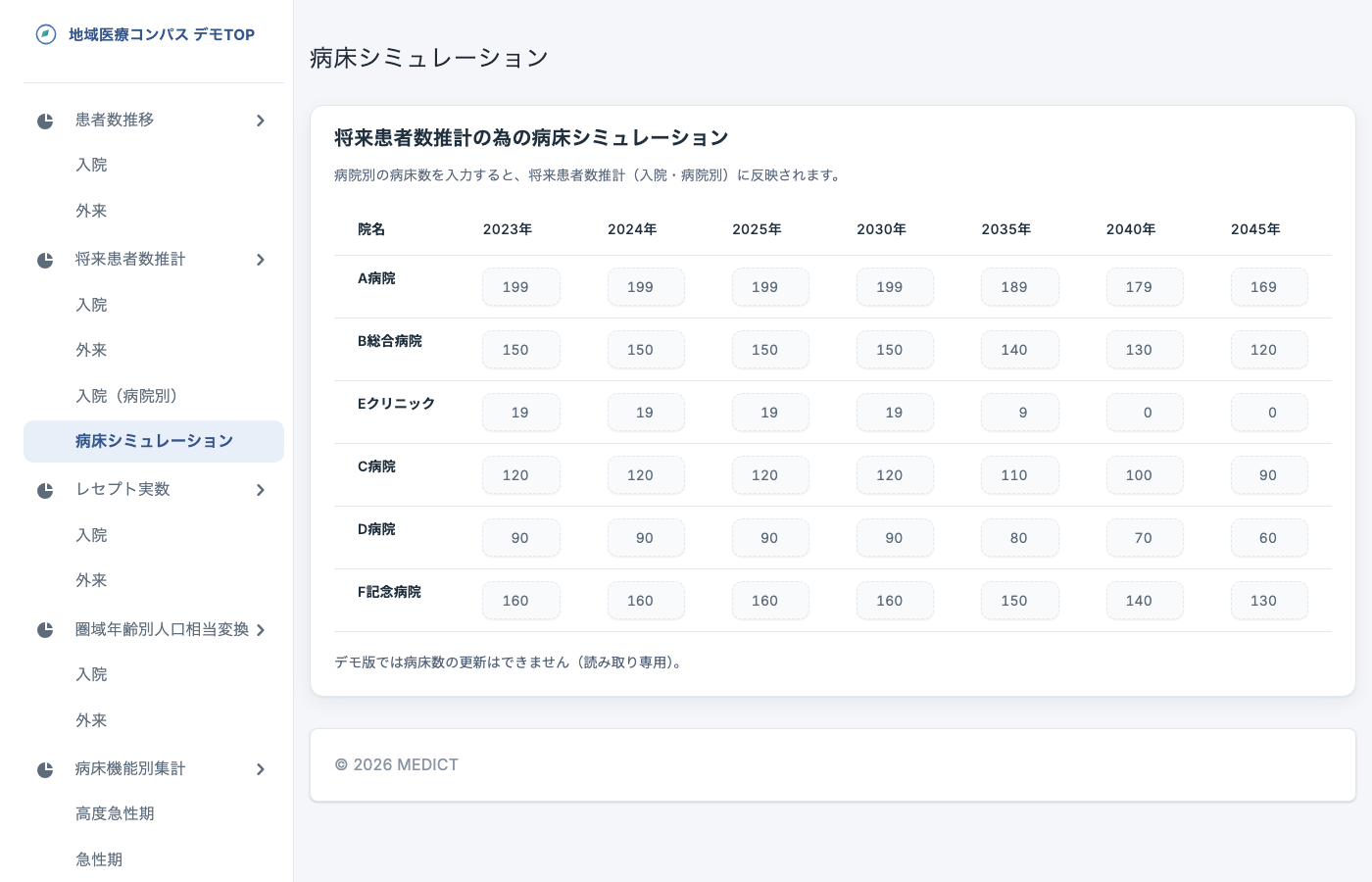Open 高度急性期 menu item
Image resolution: width=1372 pixels, height=882 pixels.
[x=154, y=813]
